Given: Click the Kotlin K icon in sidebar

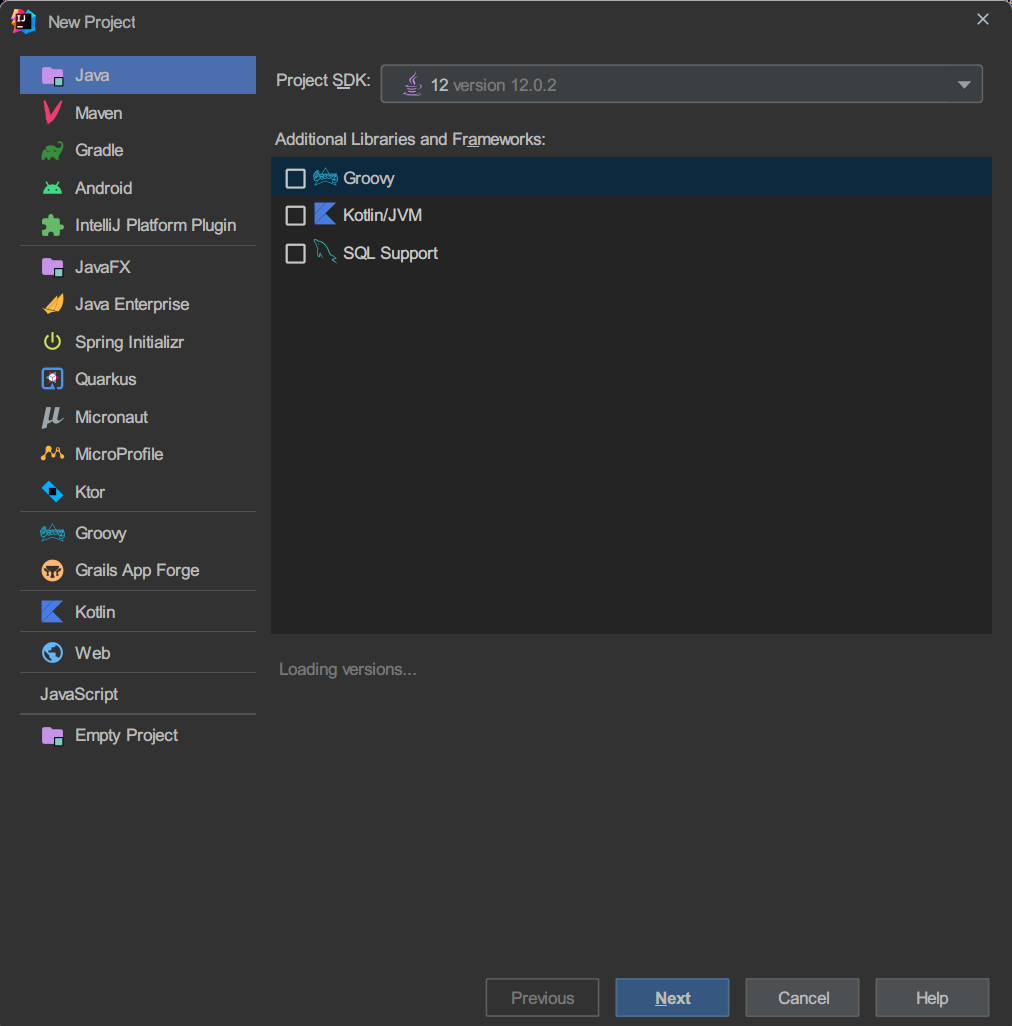Looking at the screenshot, I should (x=52, y=612).
